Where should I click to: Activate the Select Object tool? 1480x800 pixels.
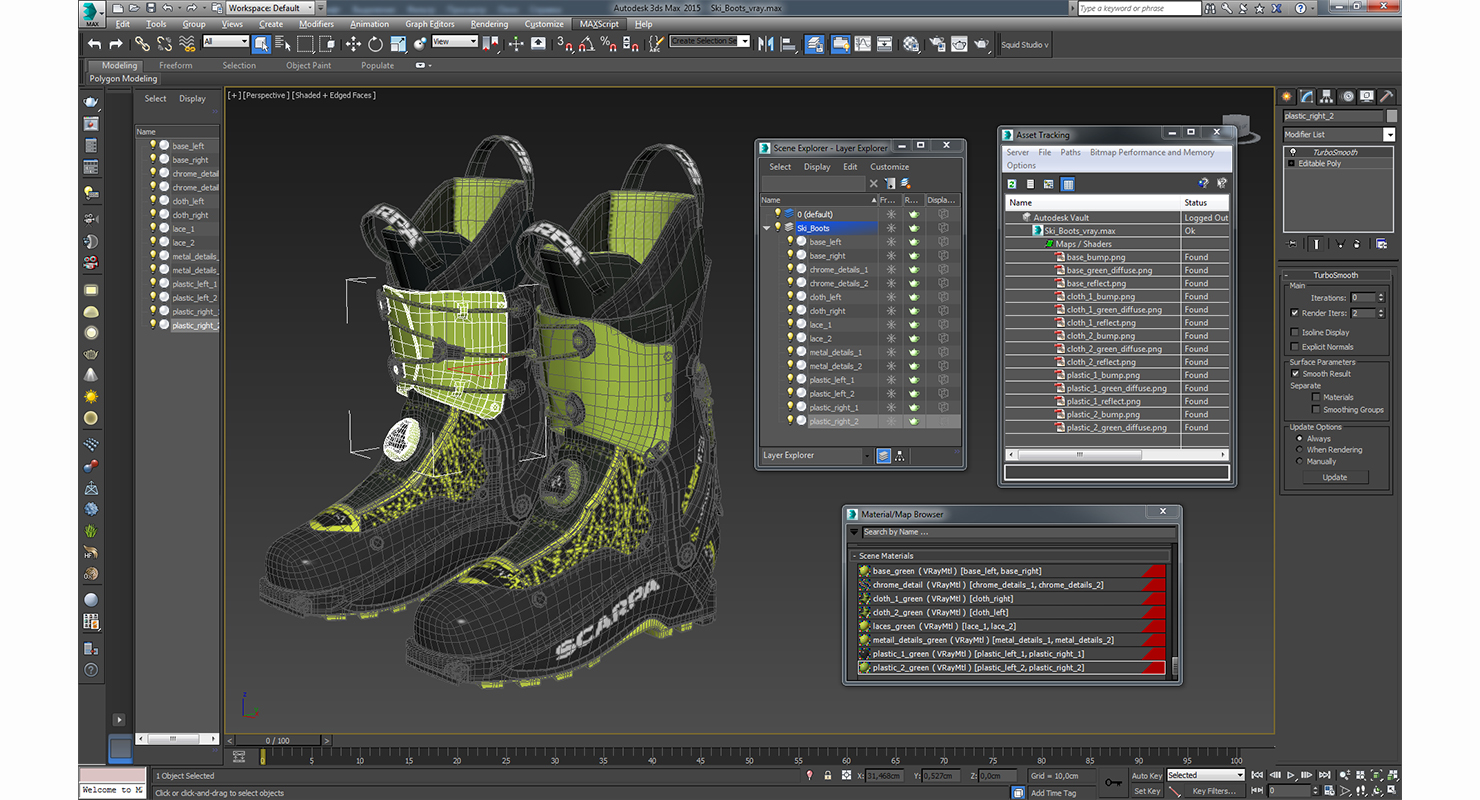point(261,44)
